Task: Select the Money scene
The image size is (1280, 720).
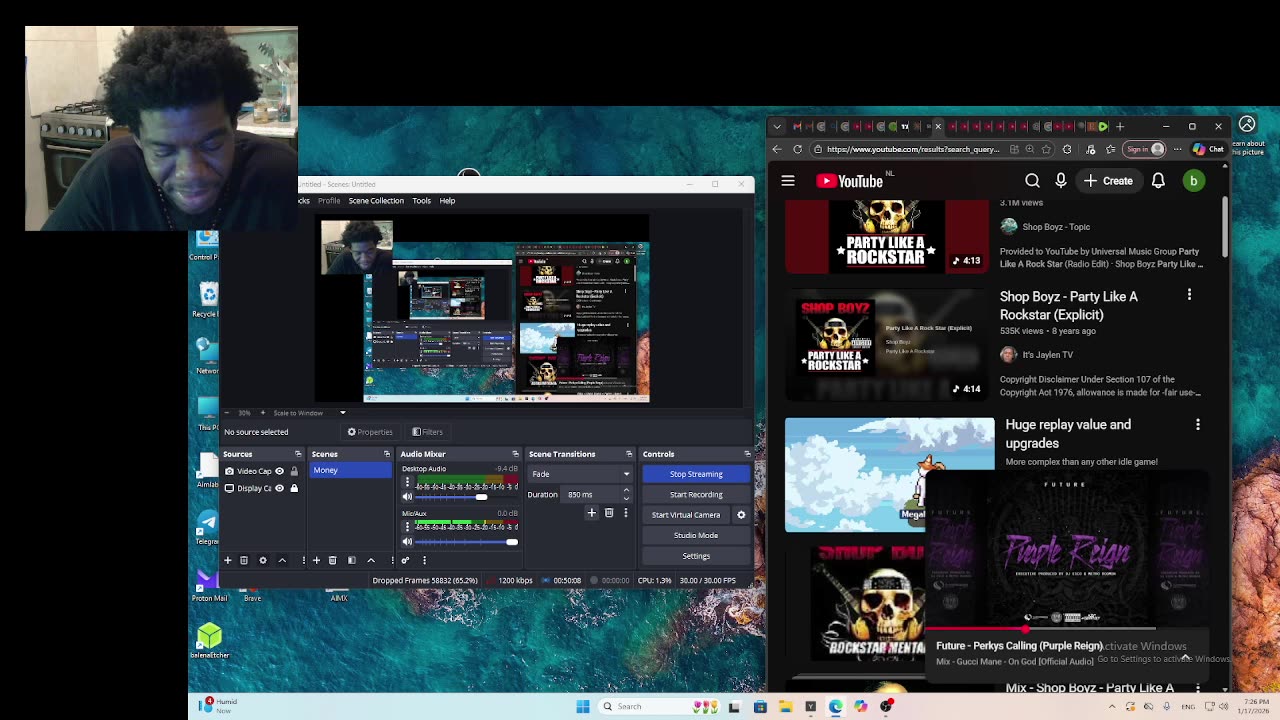Action: pyautogui.click(x=350, y=470)
